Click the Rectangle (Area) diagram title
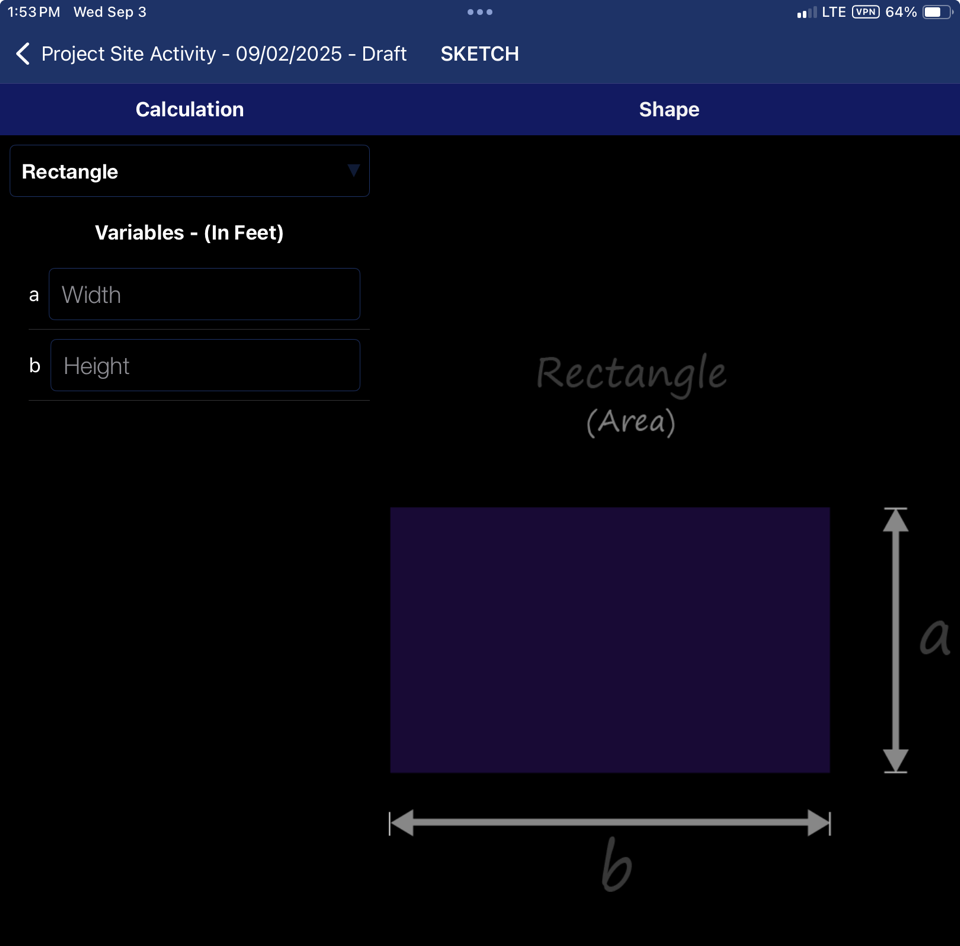Viewport: 960px width, 946px height. (x=631, y=392)
